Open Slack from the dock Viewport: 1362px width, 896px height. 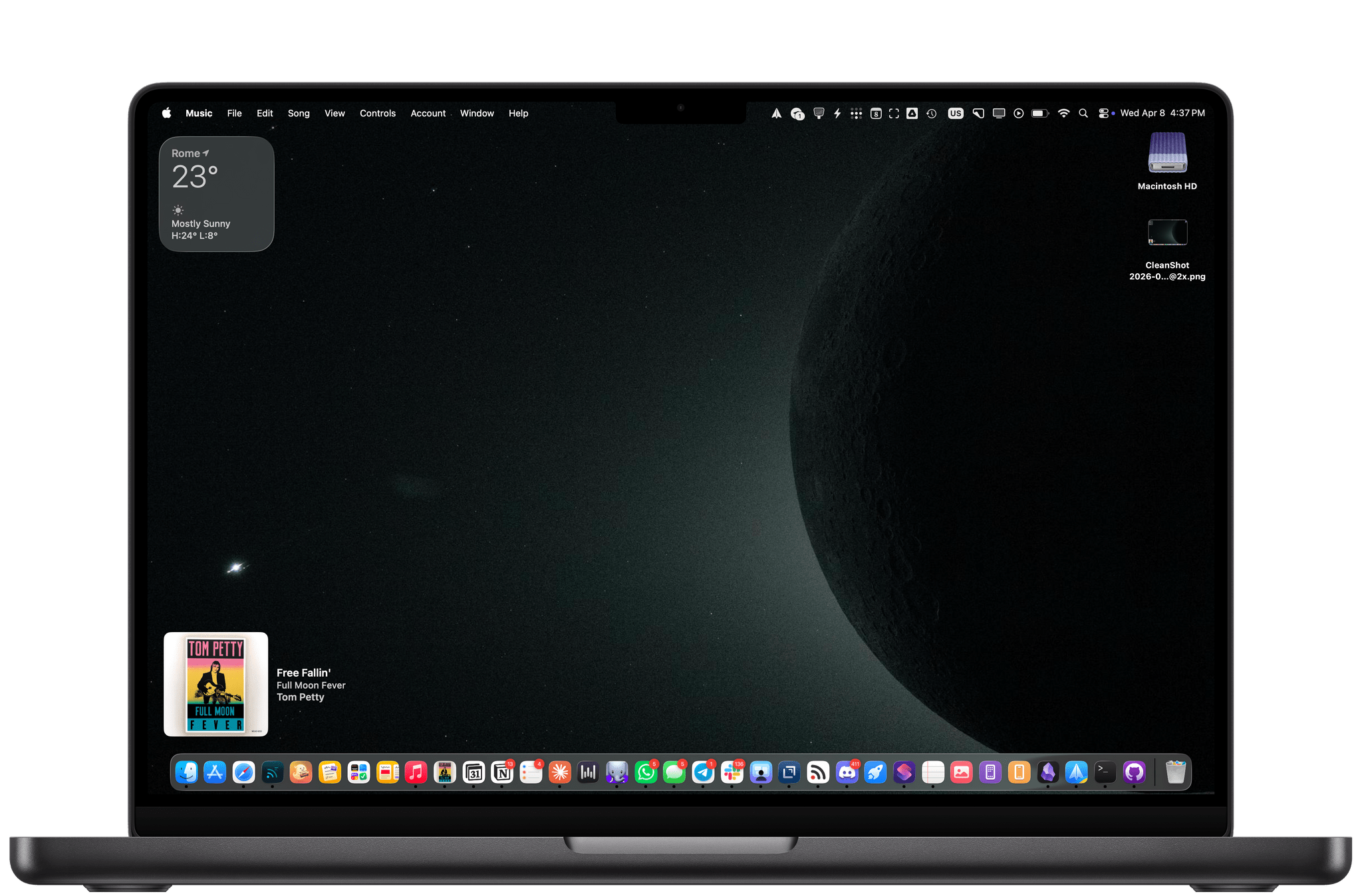pyautogui.click(x=732, y=772)
